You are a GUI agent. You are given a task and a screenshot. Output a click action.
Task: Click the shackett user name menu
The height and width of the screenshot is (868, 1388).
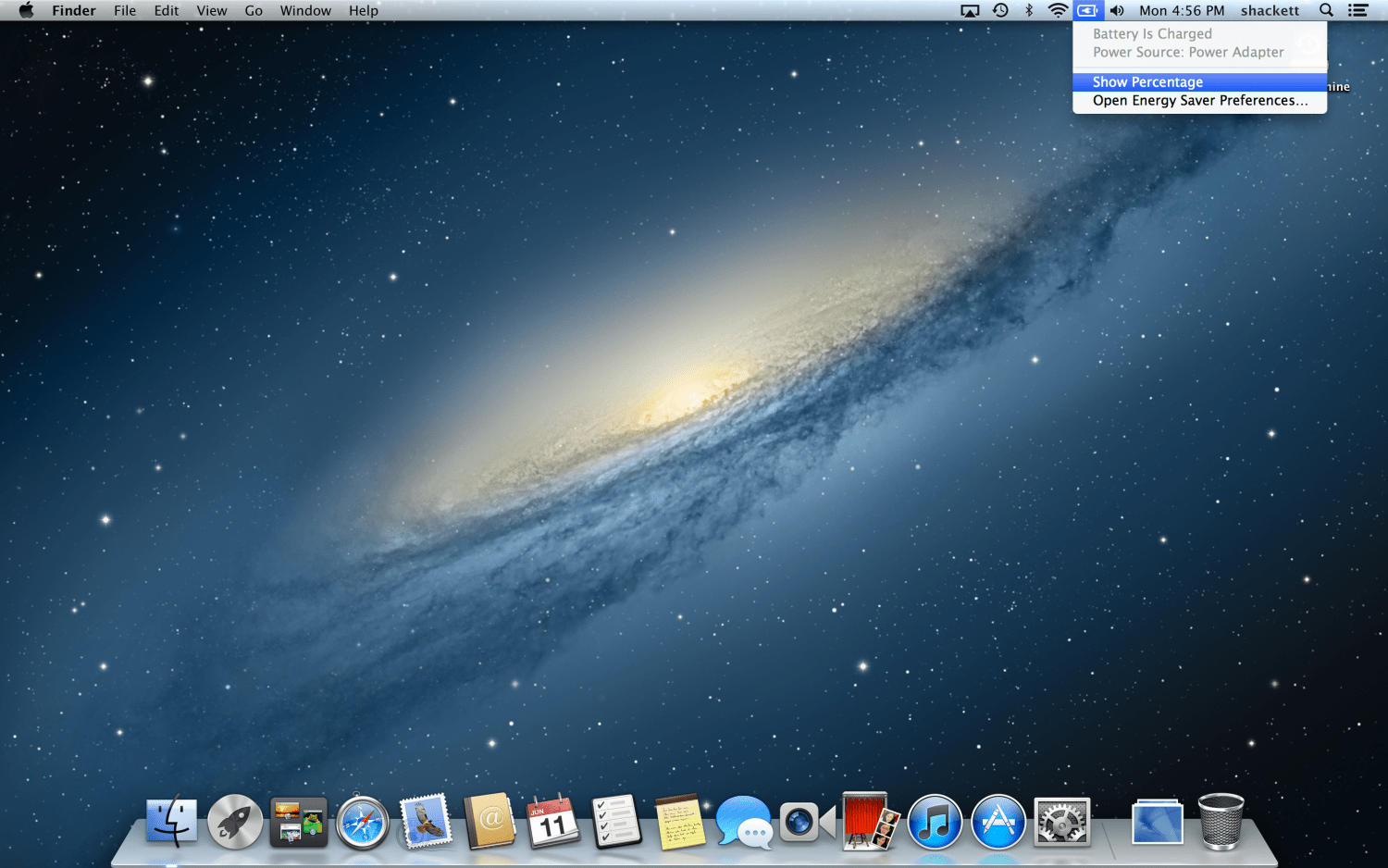tap(1270, 10)
